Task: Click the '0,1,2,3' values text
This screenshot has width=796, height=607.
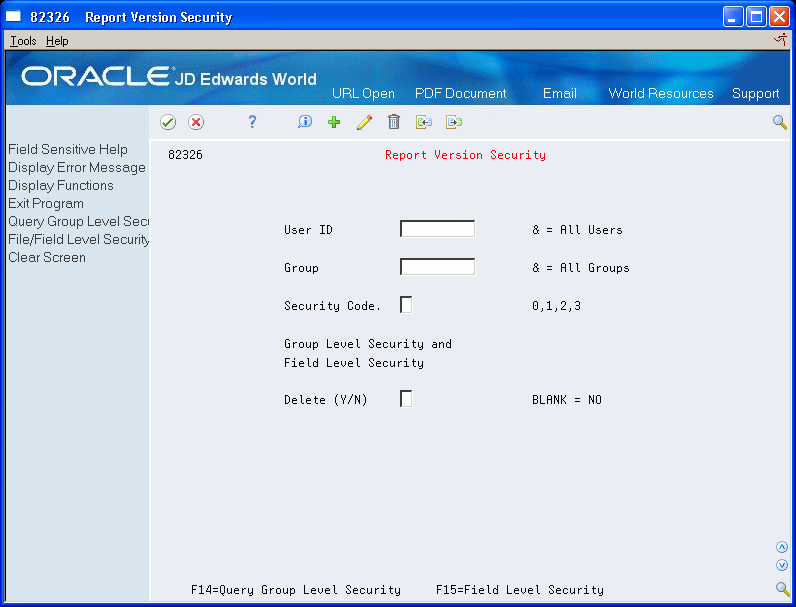Action: point(556,306)
